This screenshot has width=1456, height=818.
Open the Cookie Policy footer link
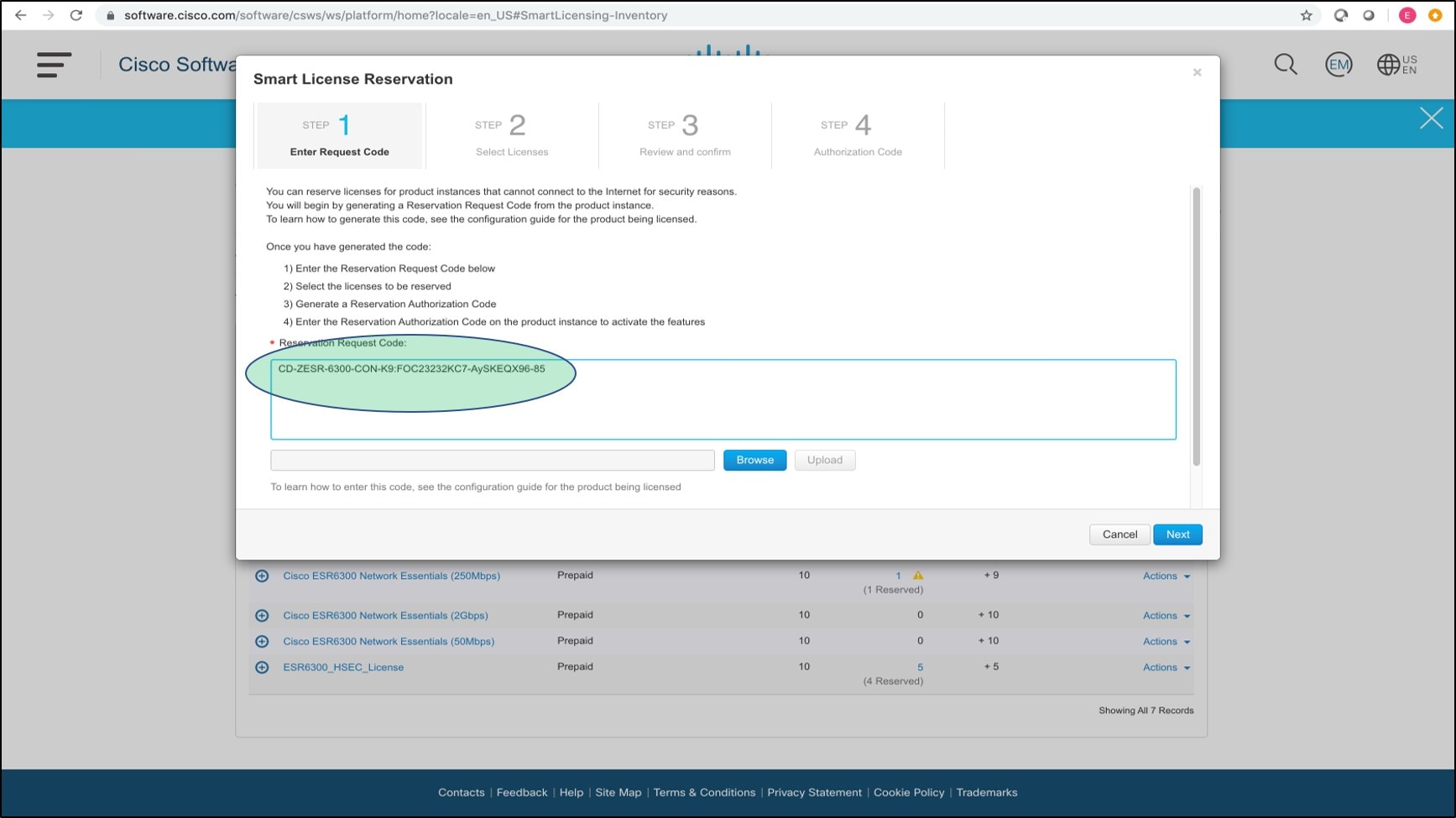coord(909,793)
